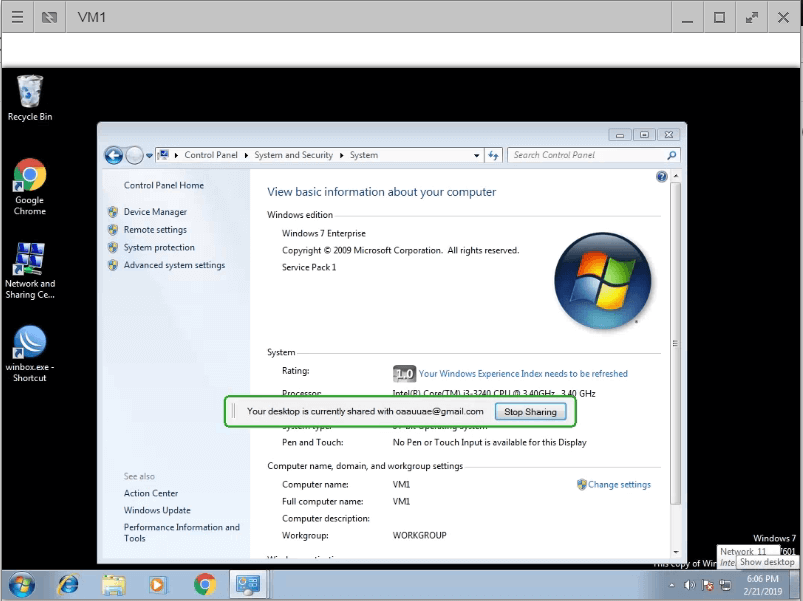Viewport: 803px width, 601px height.
Task: Click the network tray icon
Action: (x=725, y=585)
